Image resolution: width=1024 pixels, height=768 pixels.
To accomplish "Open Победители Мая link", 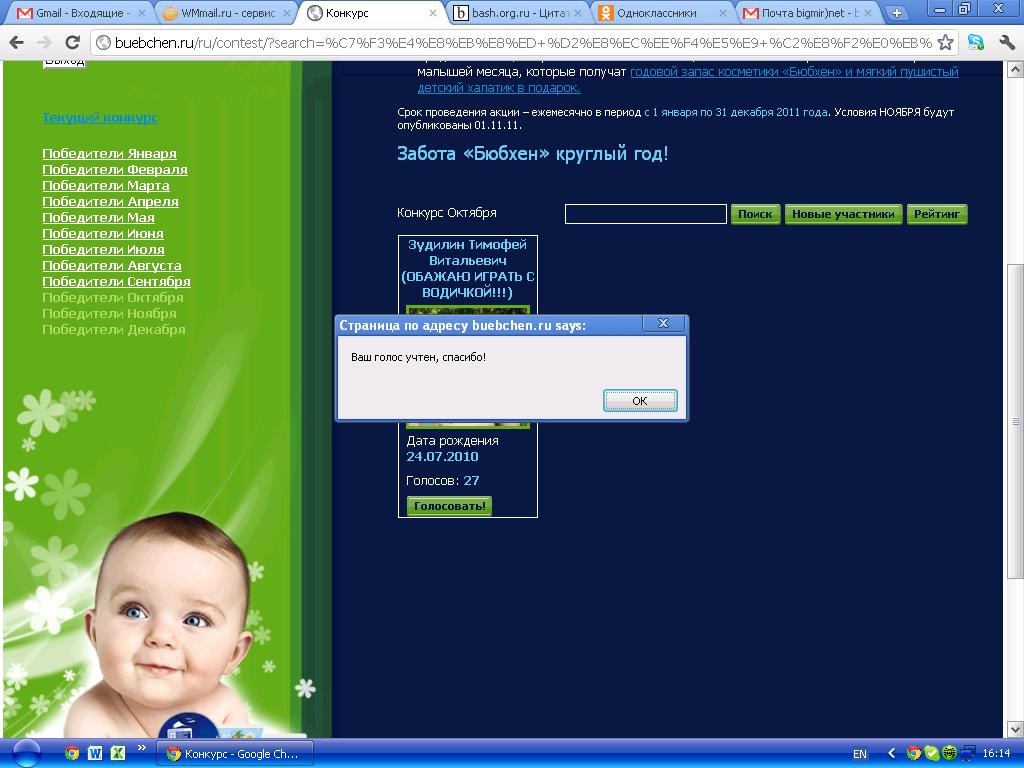I will (x=99, y=217).
